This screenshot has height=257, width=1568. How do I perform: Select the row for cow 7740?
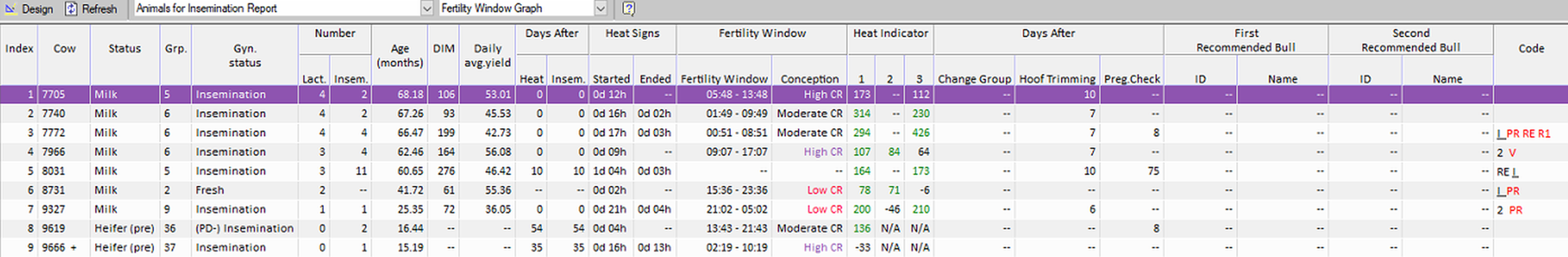pos(783,114)
